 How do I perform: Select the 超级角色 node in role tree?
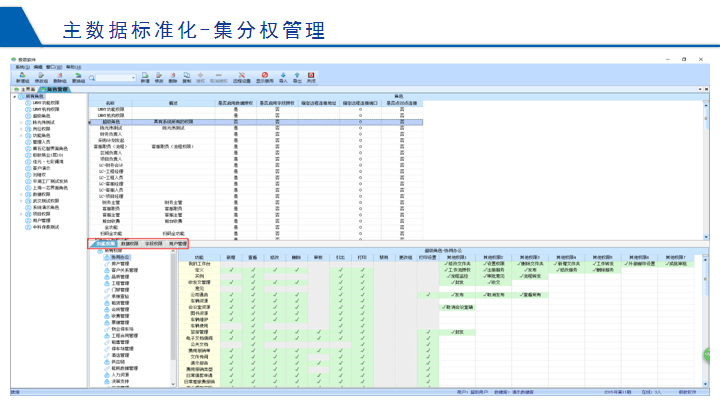click(x=42, y=116)
